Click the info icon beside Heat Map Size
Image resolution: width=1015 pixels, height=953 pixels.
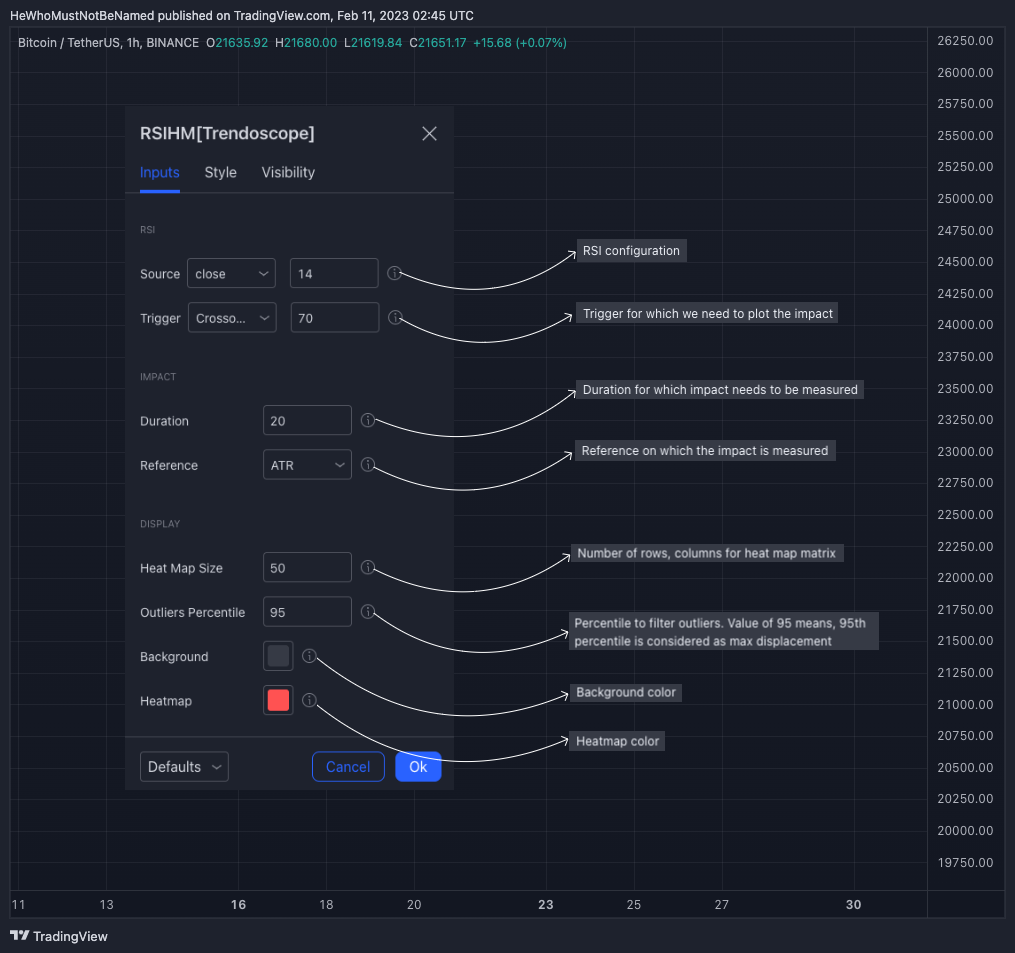pos(368,567)
